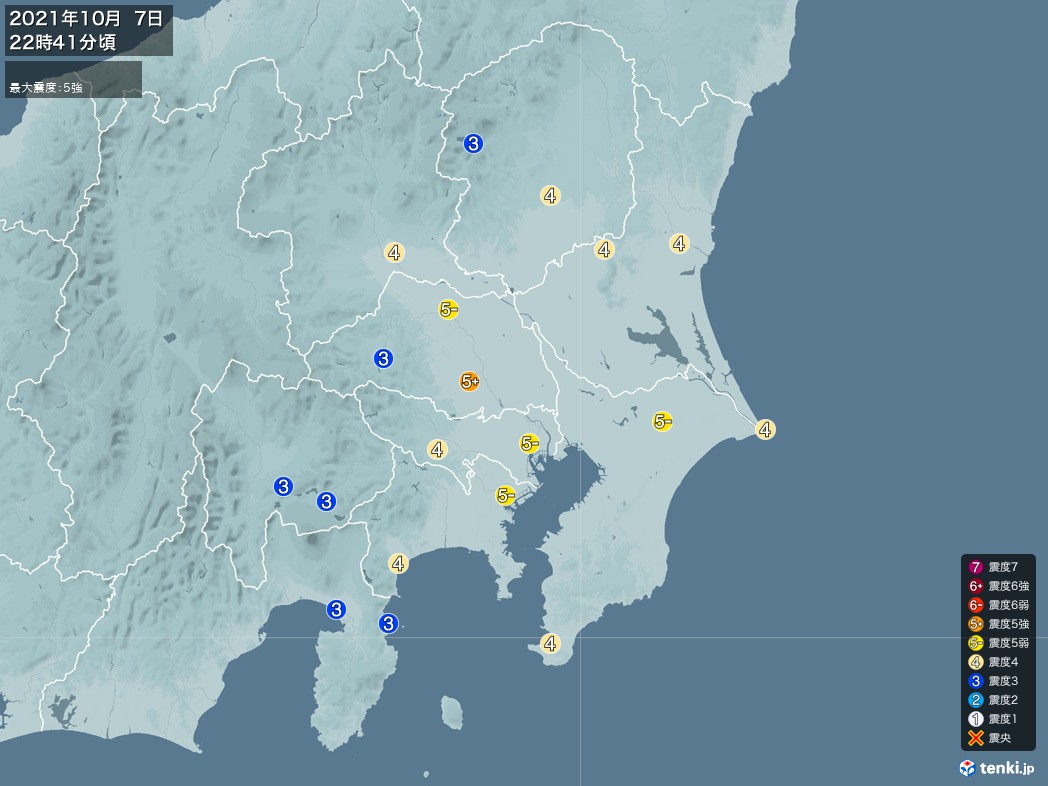This screenshot has width=1048, height=786.
Task: Click the easternmost intensity 4 marker on the coast
Action: [765, 430]
